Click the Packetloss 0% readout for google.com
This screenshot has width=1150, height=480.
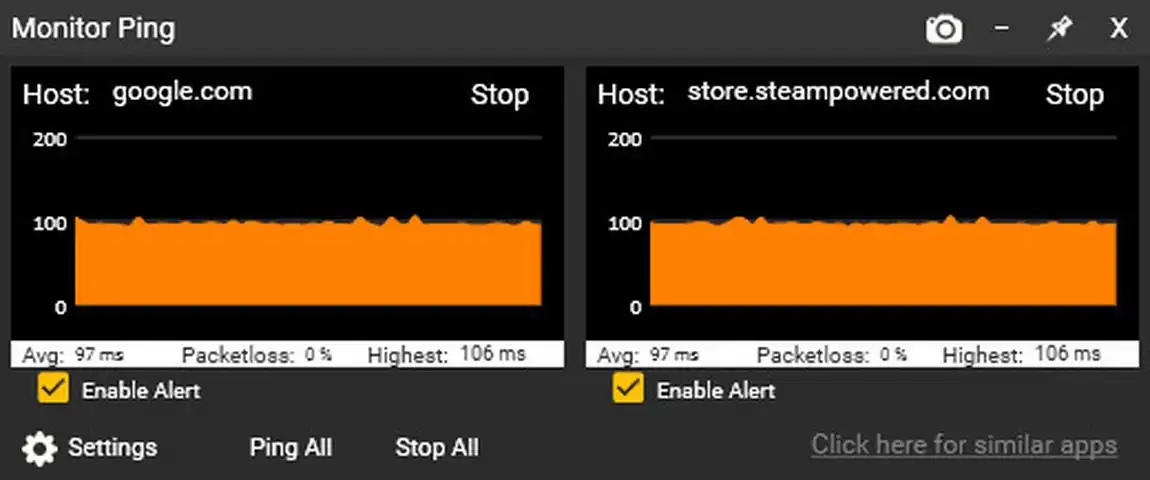pos(318,354)
